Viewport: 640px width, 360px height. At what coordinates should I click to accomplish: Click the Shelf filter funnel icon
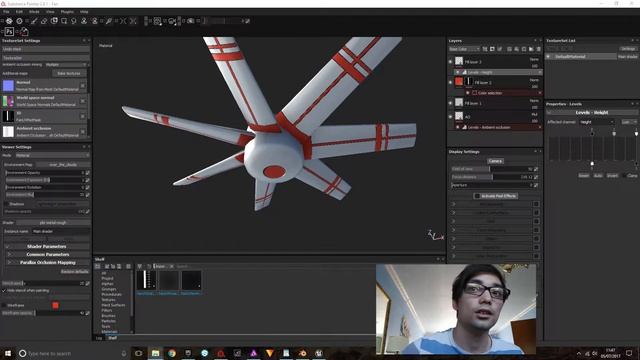[x=140, y=266]
